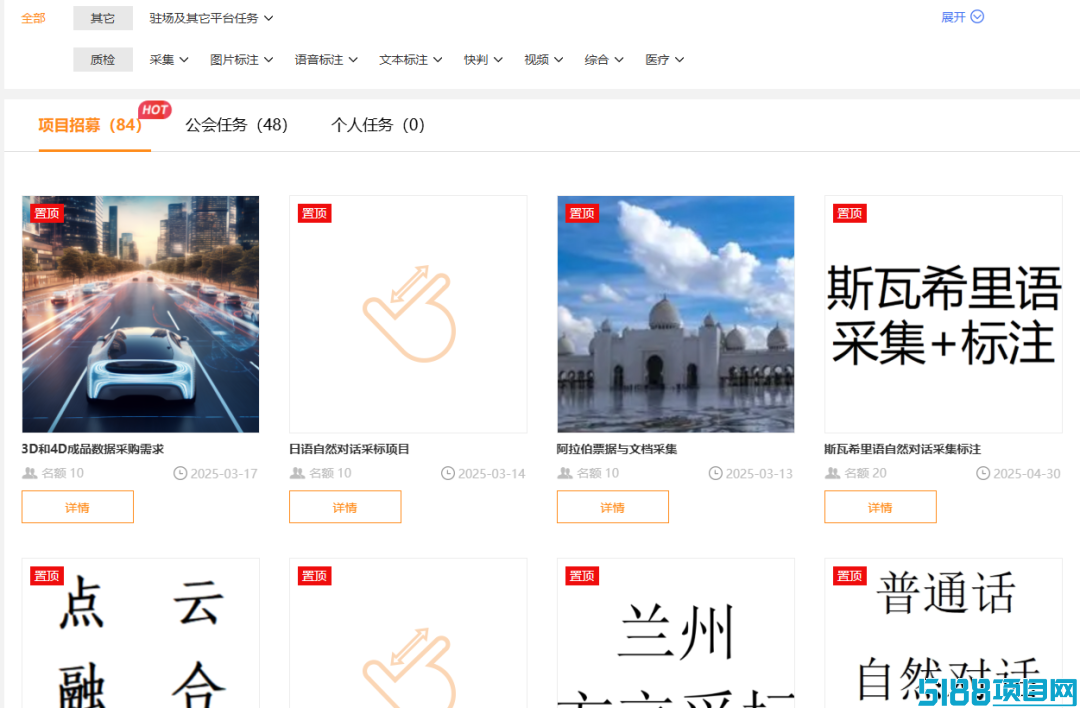Click the 2025-03-17 date text
1080x708 pixels.
[x=224, y=474]
